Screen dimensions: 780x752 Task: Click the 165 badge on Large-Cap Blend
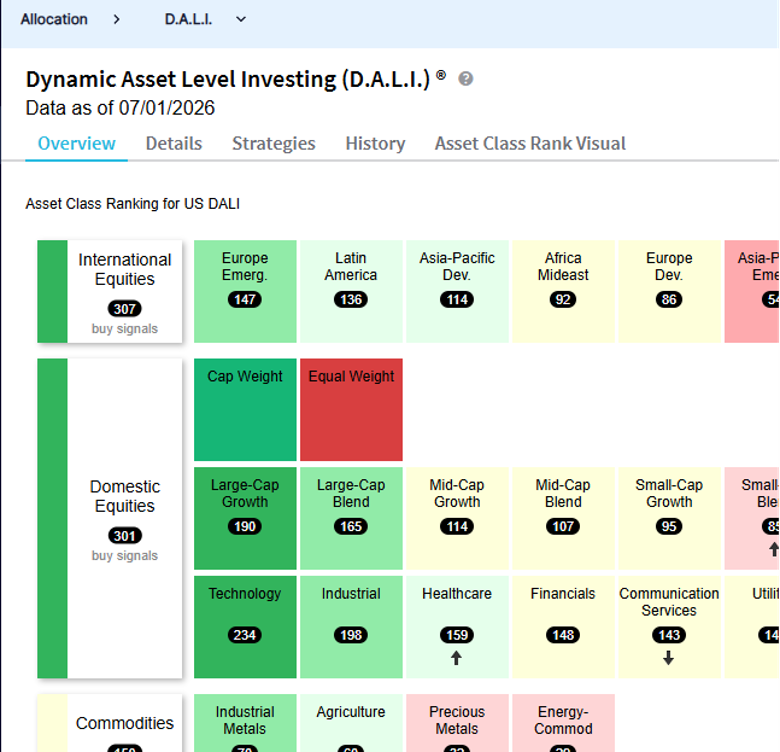[351, 526]
